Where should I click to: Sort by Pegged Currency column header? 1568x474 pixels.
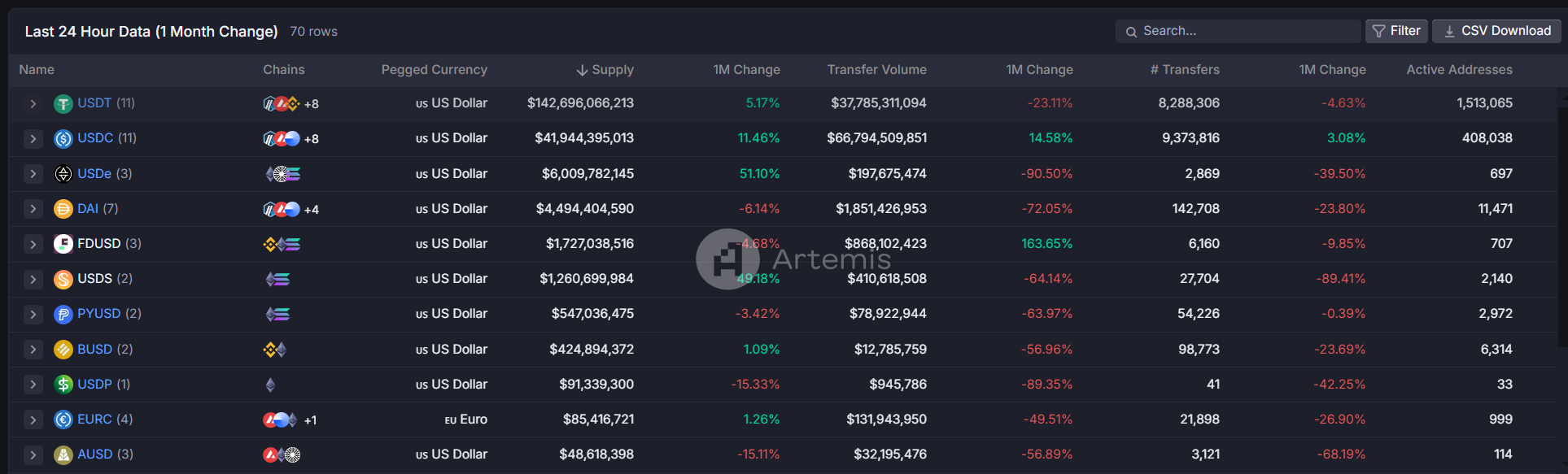tap(435, 70)
